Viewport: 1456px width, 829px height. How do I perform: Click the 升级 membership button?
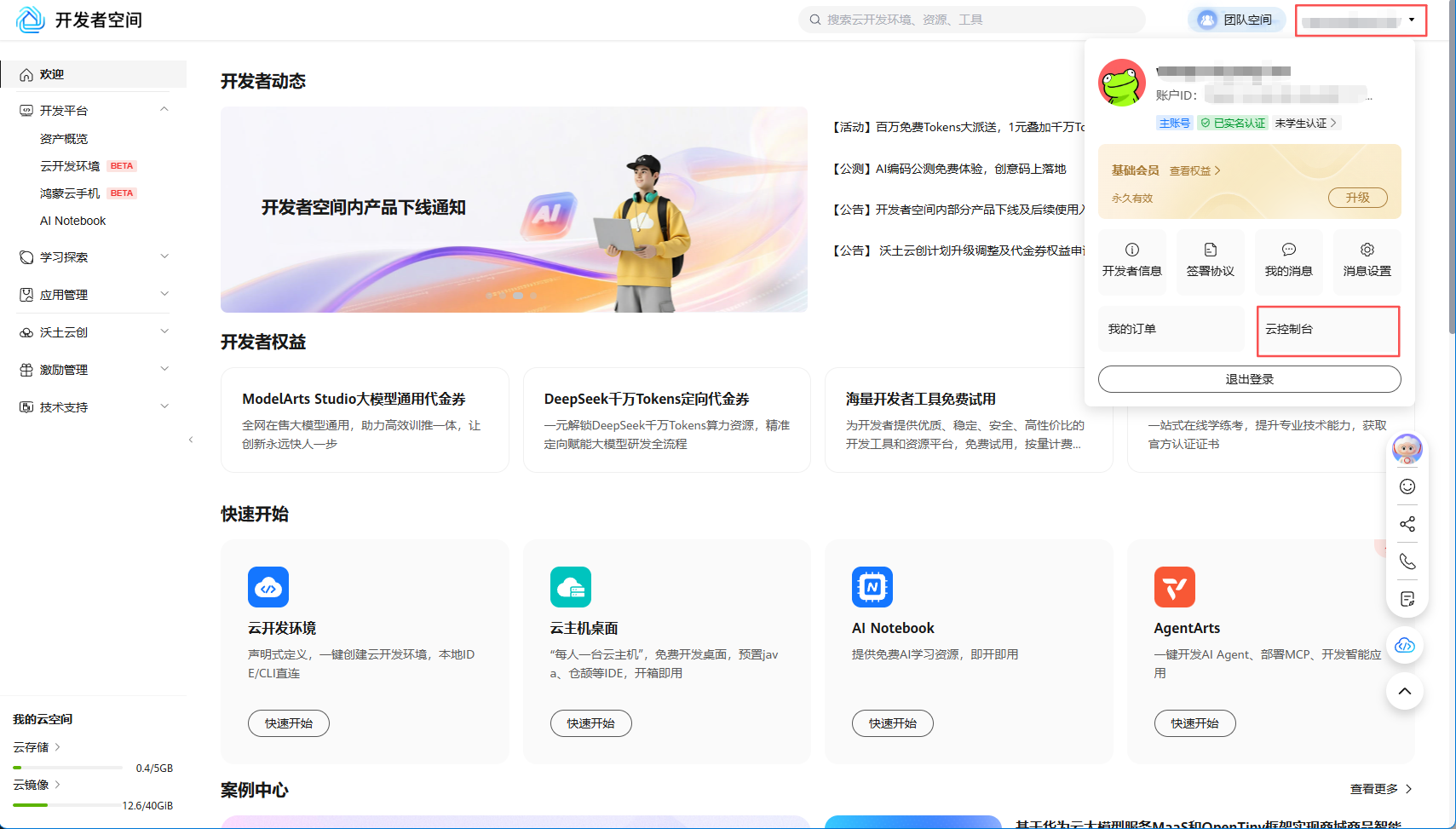click(x=1358, y=198)
